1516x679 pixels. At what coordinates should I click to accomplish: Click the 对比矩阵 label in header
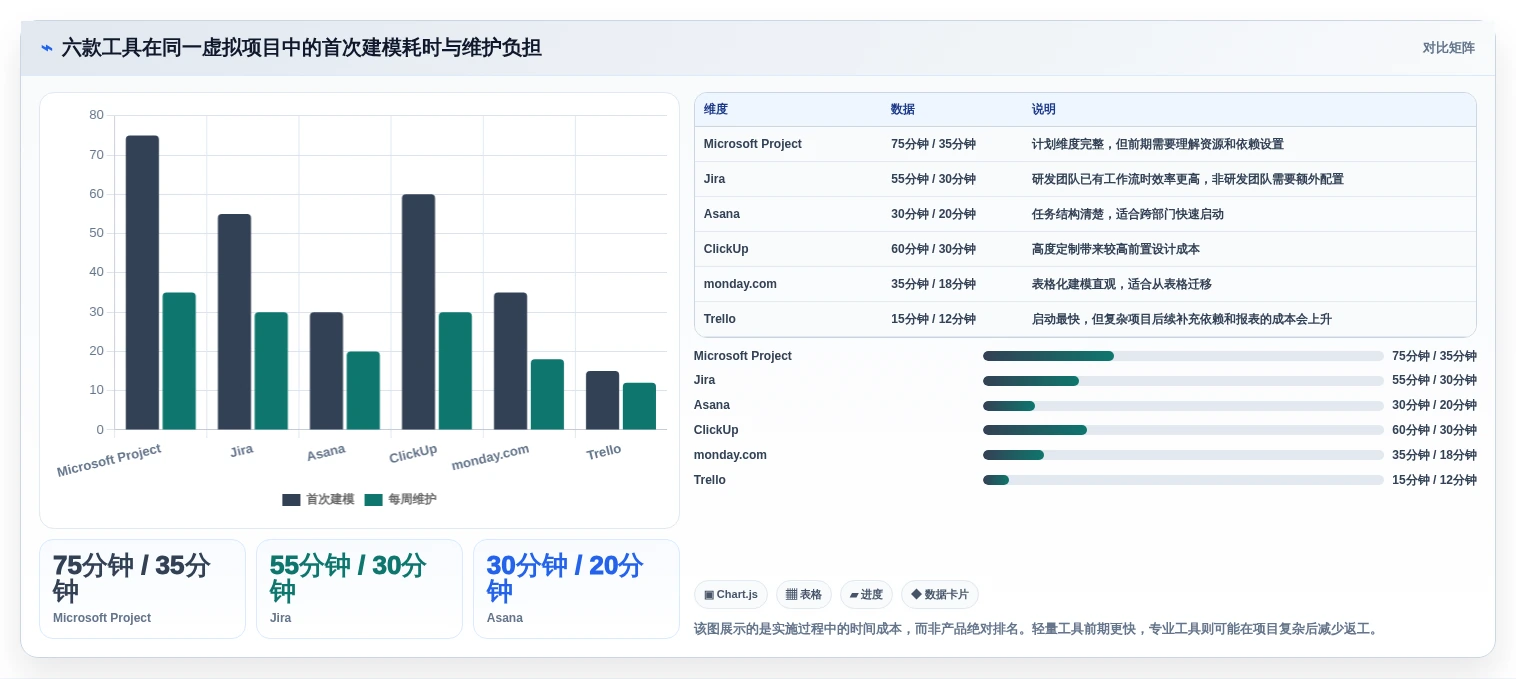pyautogui.click(x=1448, y=48)
